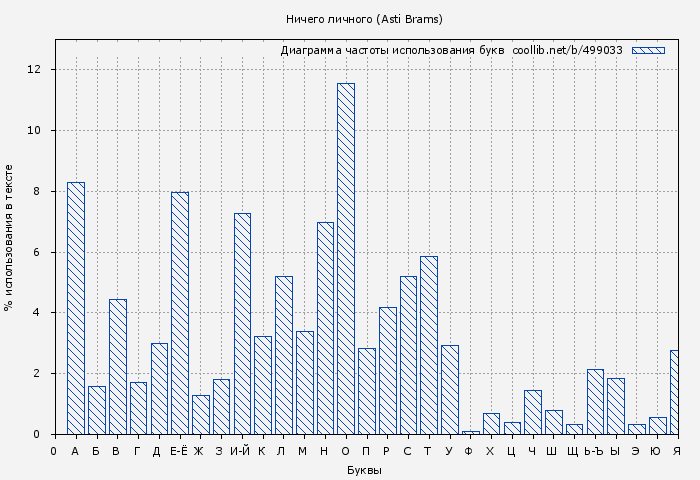The height and width of the screenshot is (480, 700).
Task: Click the tallest bar for letter О
Action: pyautogui.click(x=345, y=258)
